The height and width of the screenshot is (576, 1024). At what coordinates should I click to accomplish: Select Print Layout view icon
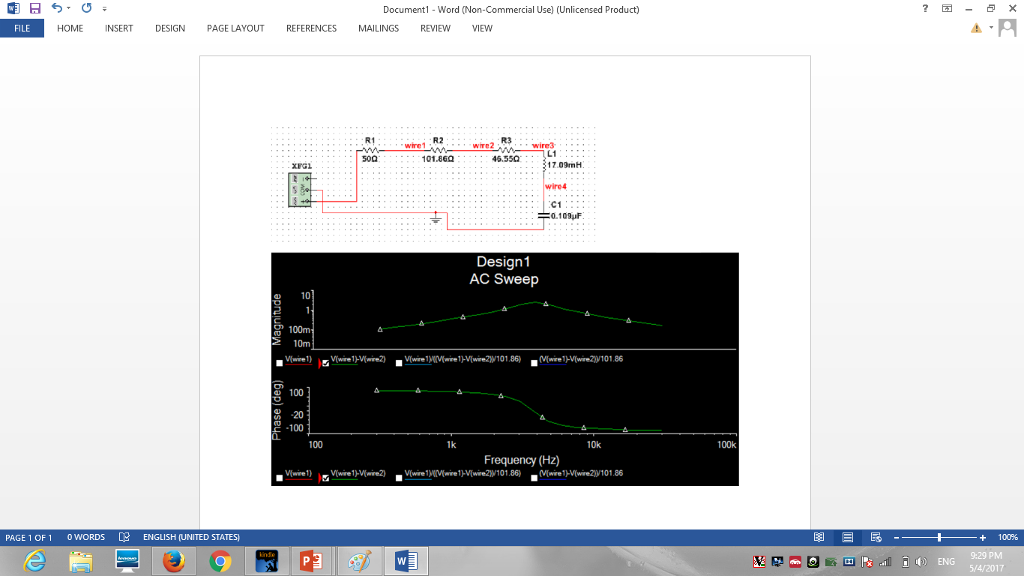coord(847,537)
